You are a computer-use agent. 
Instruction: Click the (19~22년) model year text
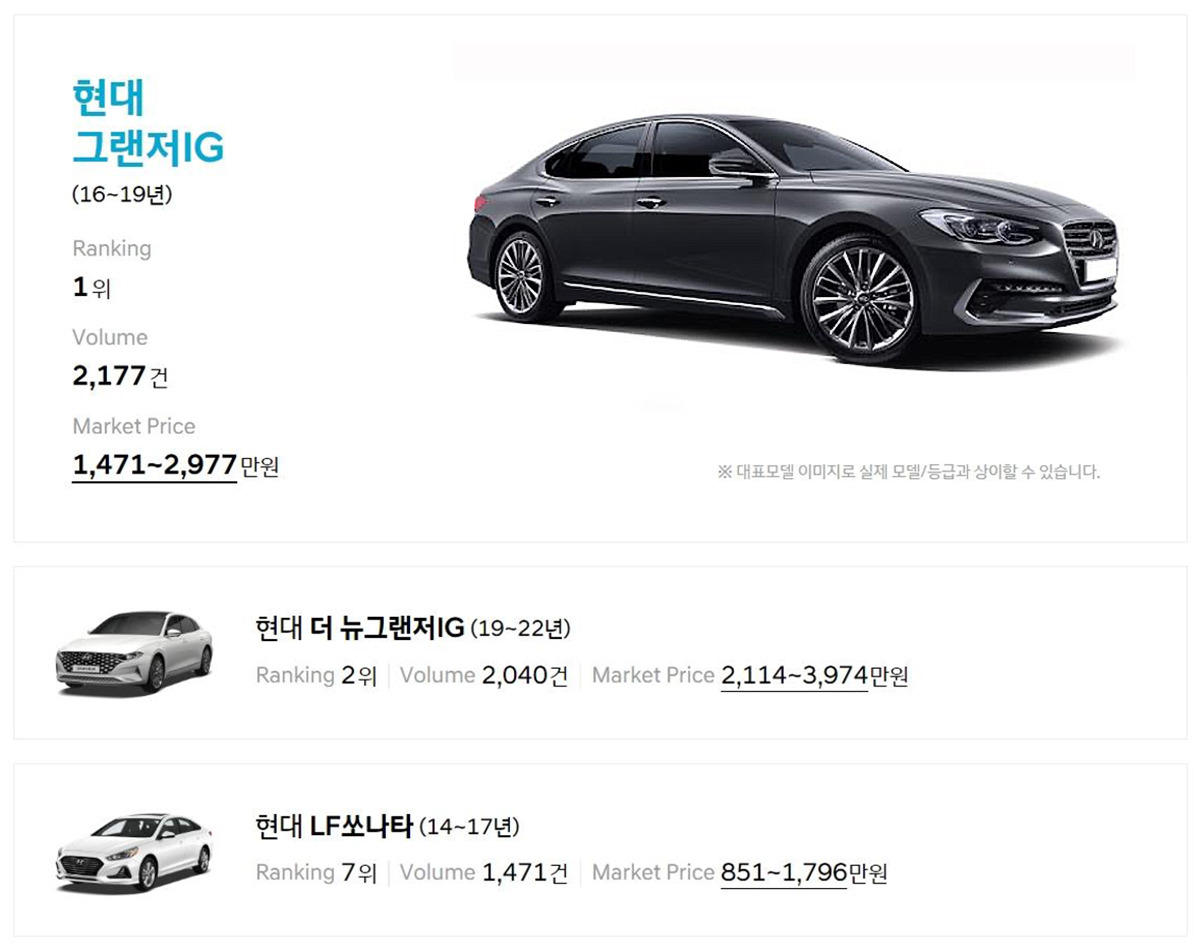(x=520, y=629)
